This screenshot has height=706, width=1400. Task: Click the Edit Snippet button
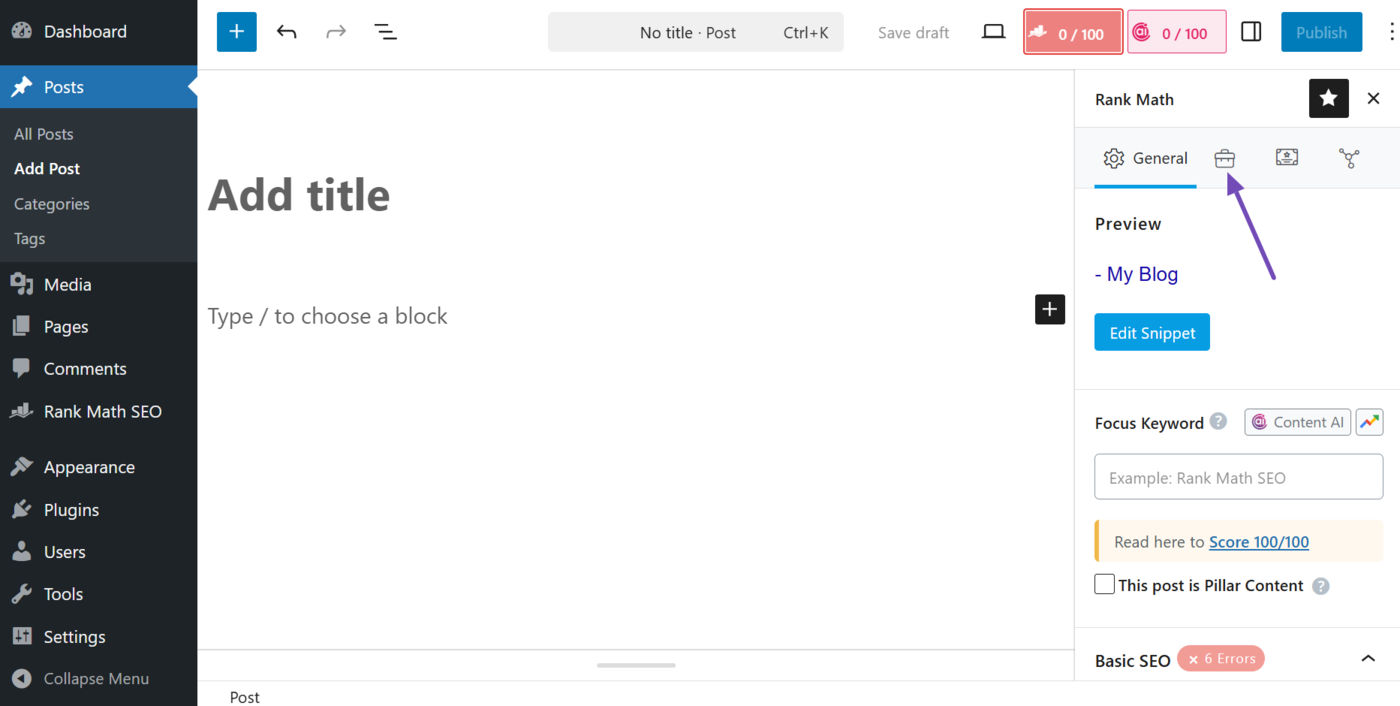tap(1152, 333)
